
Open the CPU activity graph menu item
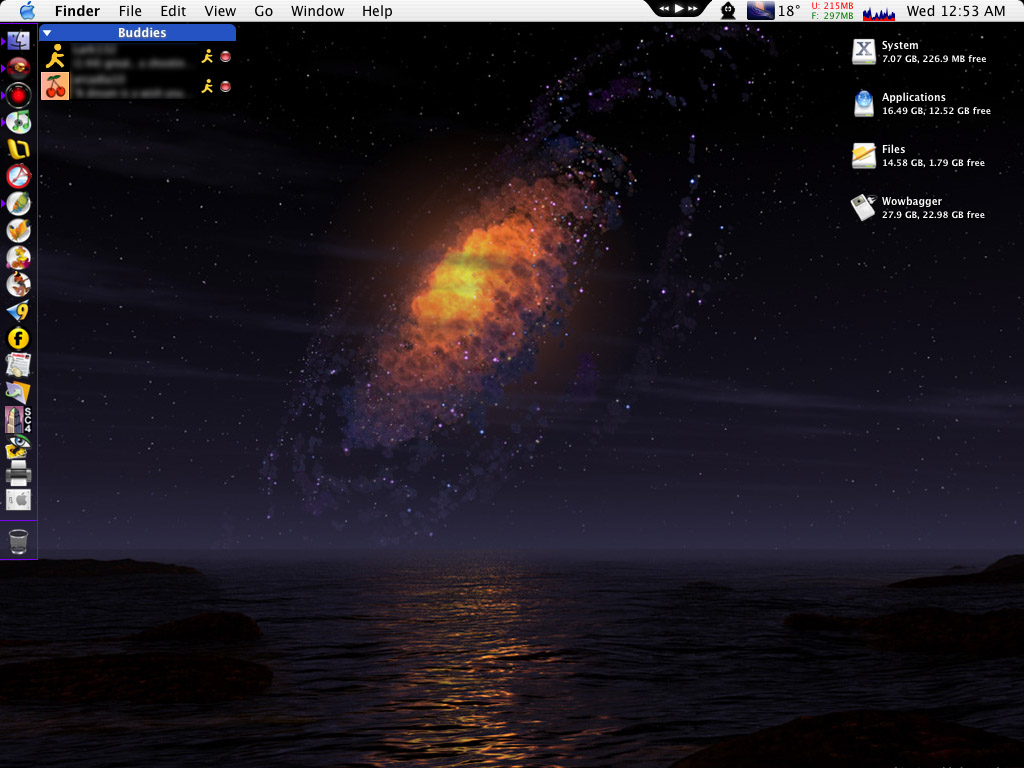point(879,12)
